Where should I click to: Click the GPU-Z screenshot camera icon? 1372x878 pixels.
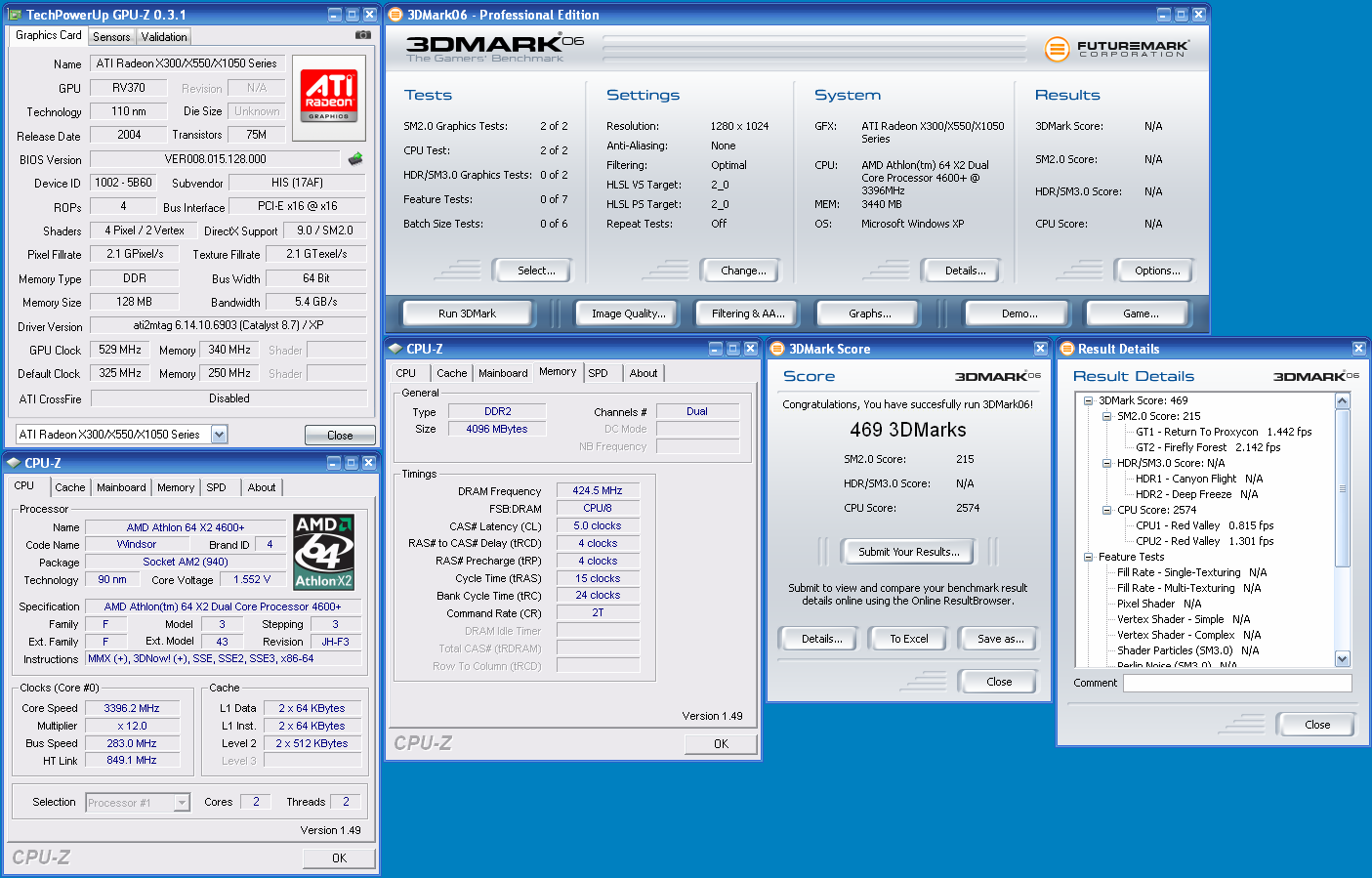[x=362, y=35]
